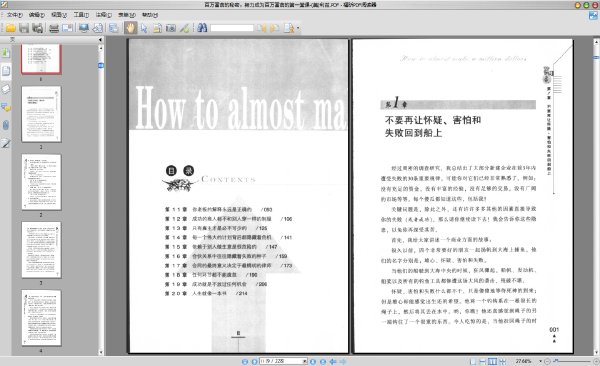The width and height of the screenshot is (600, 366).
Task: Open the first menu (文件) in menu bar
Action: coord(15,15)
